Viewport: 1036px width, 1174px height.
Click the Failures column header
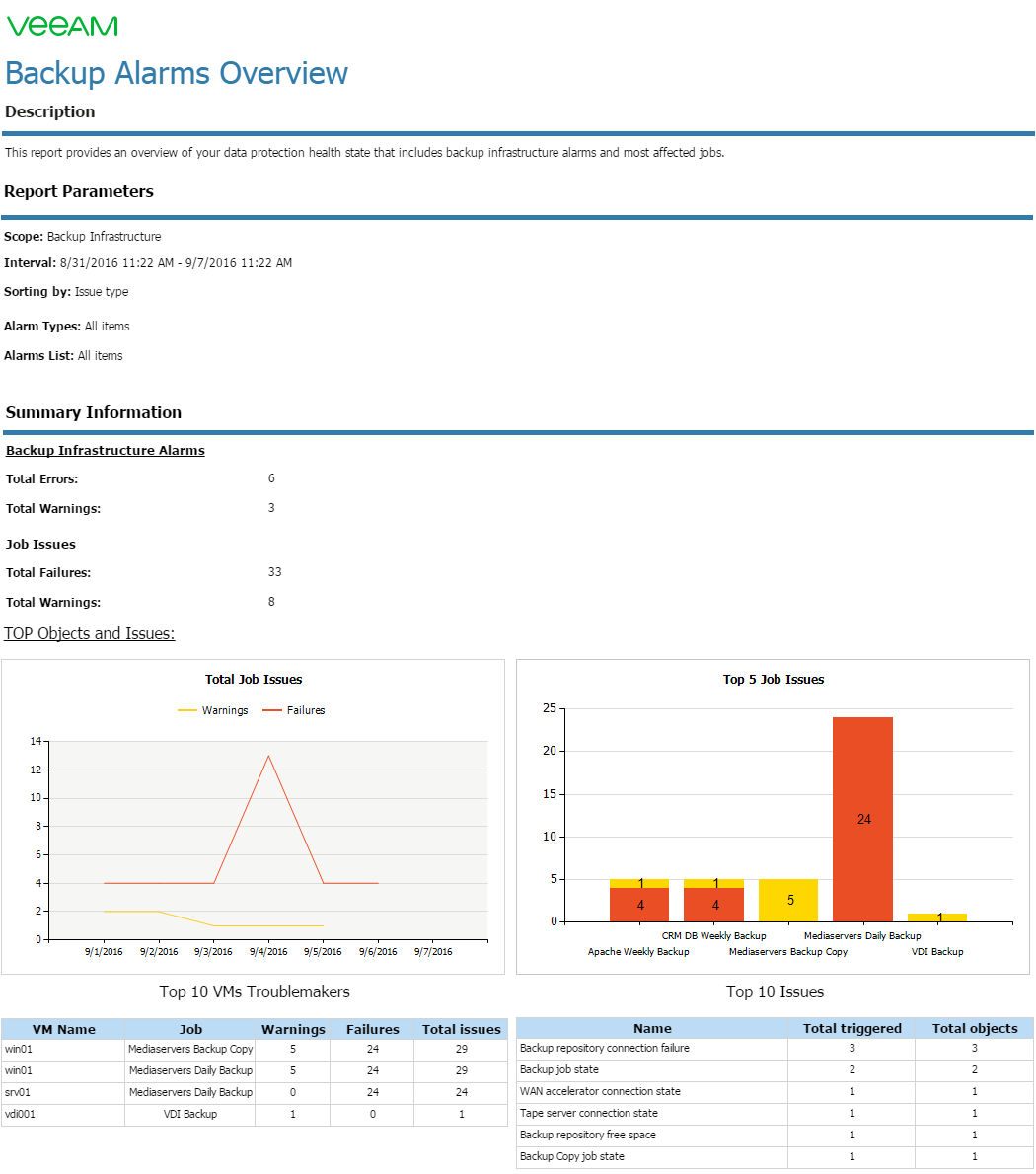point(373,1030)
